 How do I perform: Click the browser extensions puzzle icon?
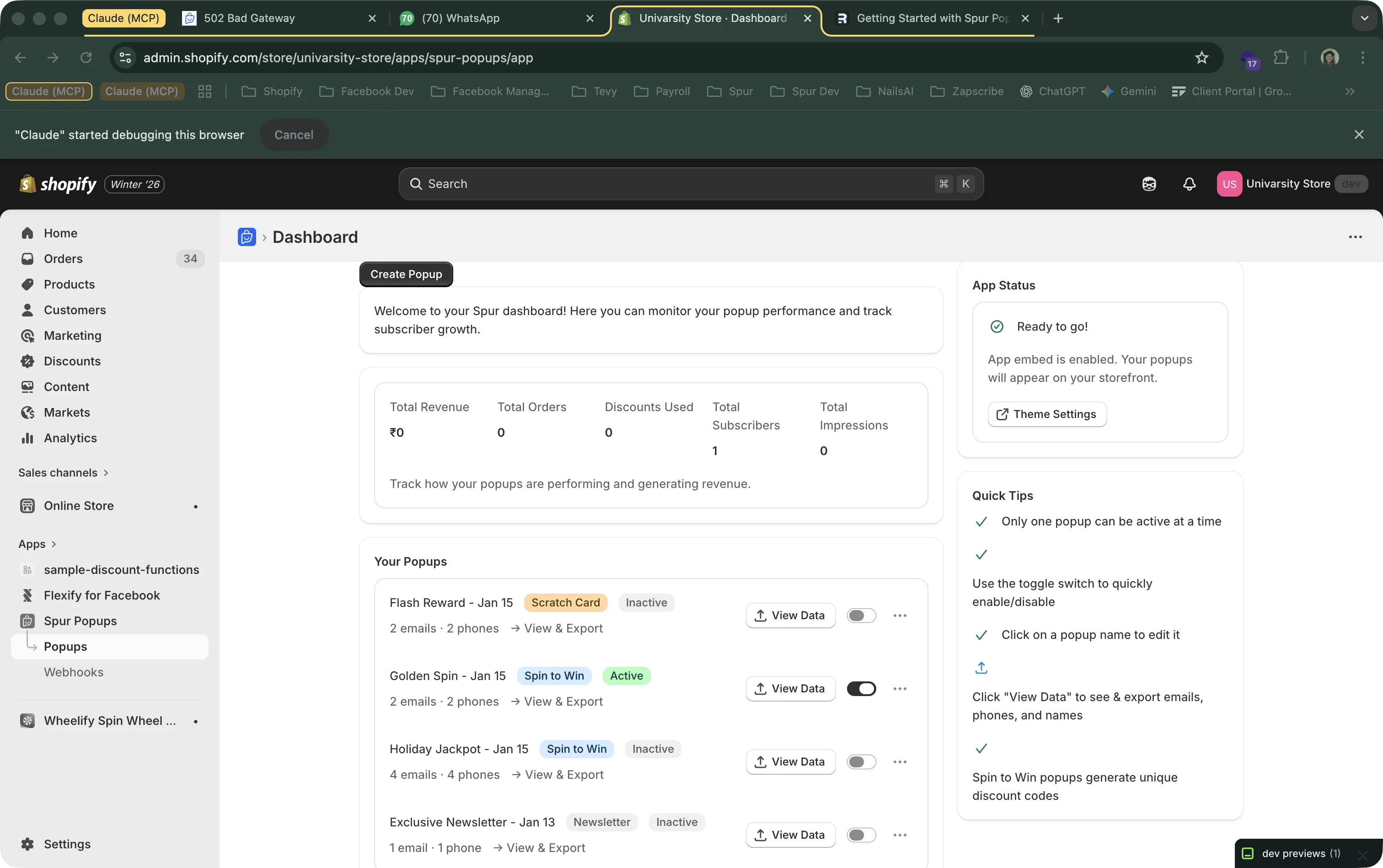tap(1281, 58)
